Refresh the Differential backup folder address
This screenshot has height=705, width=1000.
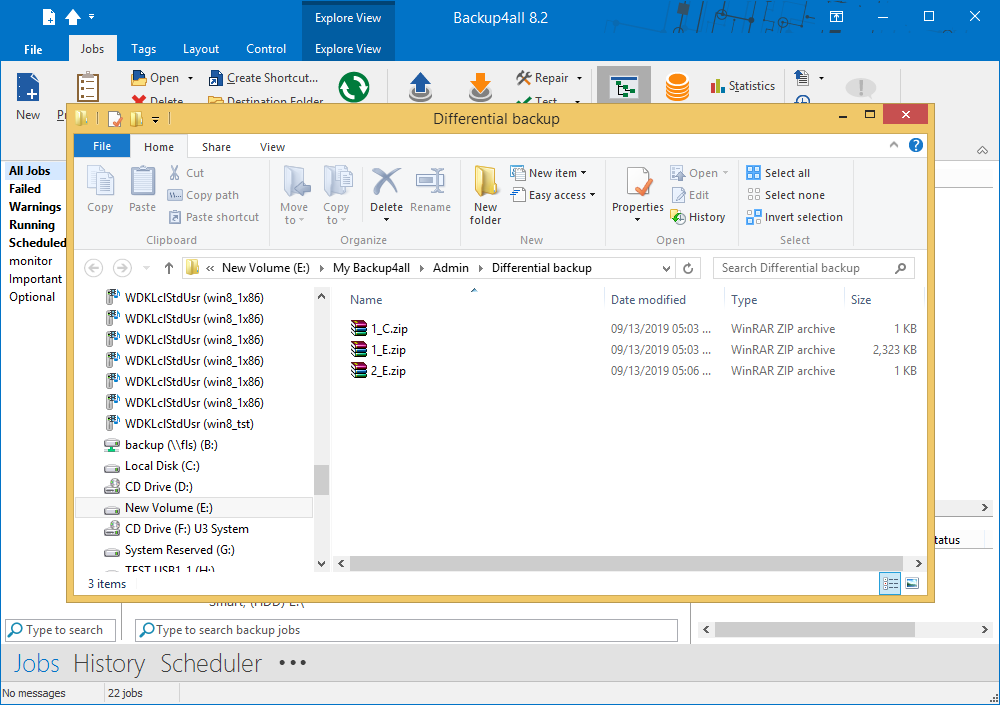click(688, 268)
